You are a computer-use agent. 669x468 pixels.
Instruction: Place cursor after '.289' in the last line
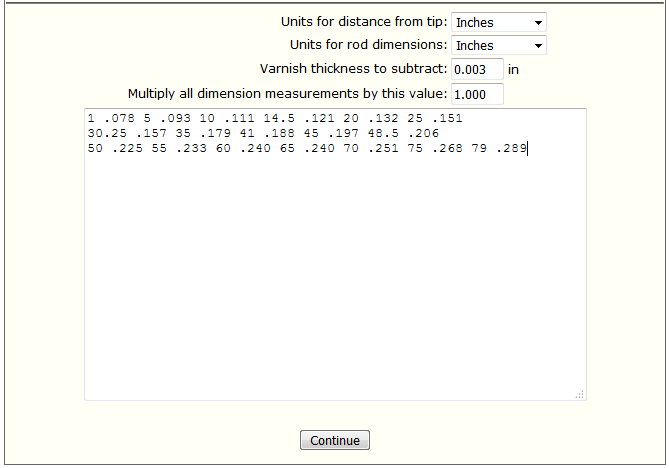527,148
